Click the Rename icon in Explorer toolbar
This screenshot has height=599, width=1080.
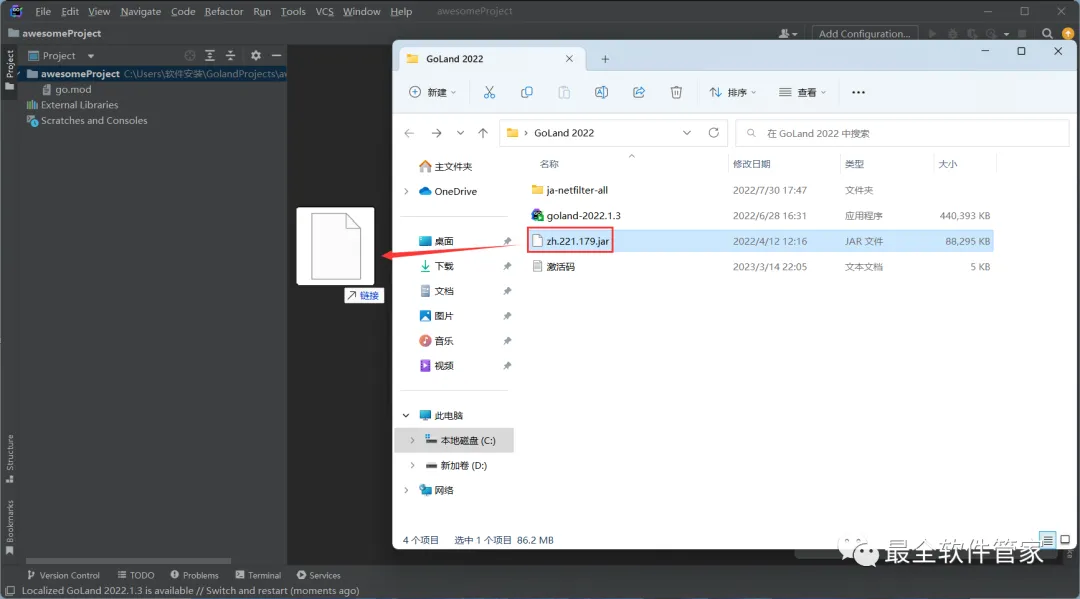point(601,92)
